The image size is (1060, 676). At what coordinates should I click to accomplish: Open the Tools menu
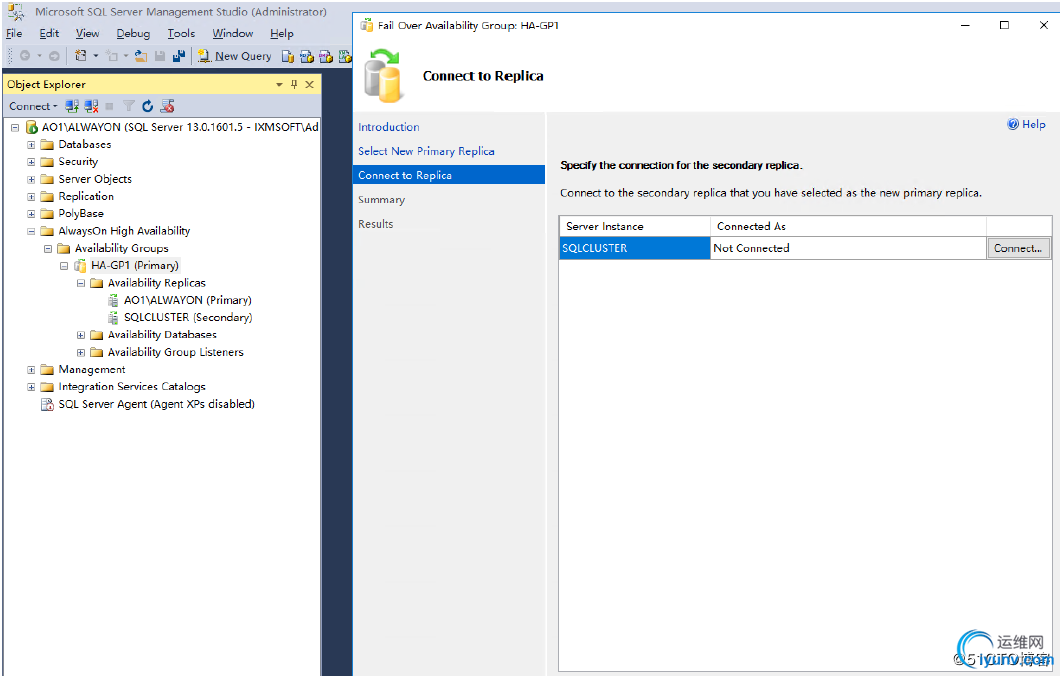point(181,33)
